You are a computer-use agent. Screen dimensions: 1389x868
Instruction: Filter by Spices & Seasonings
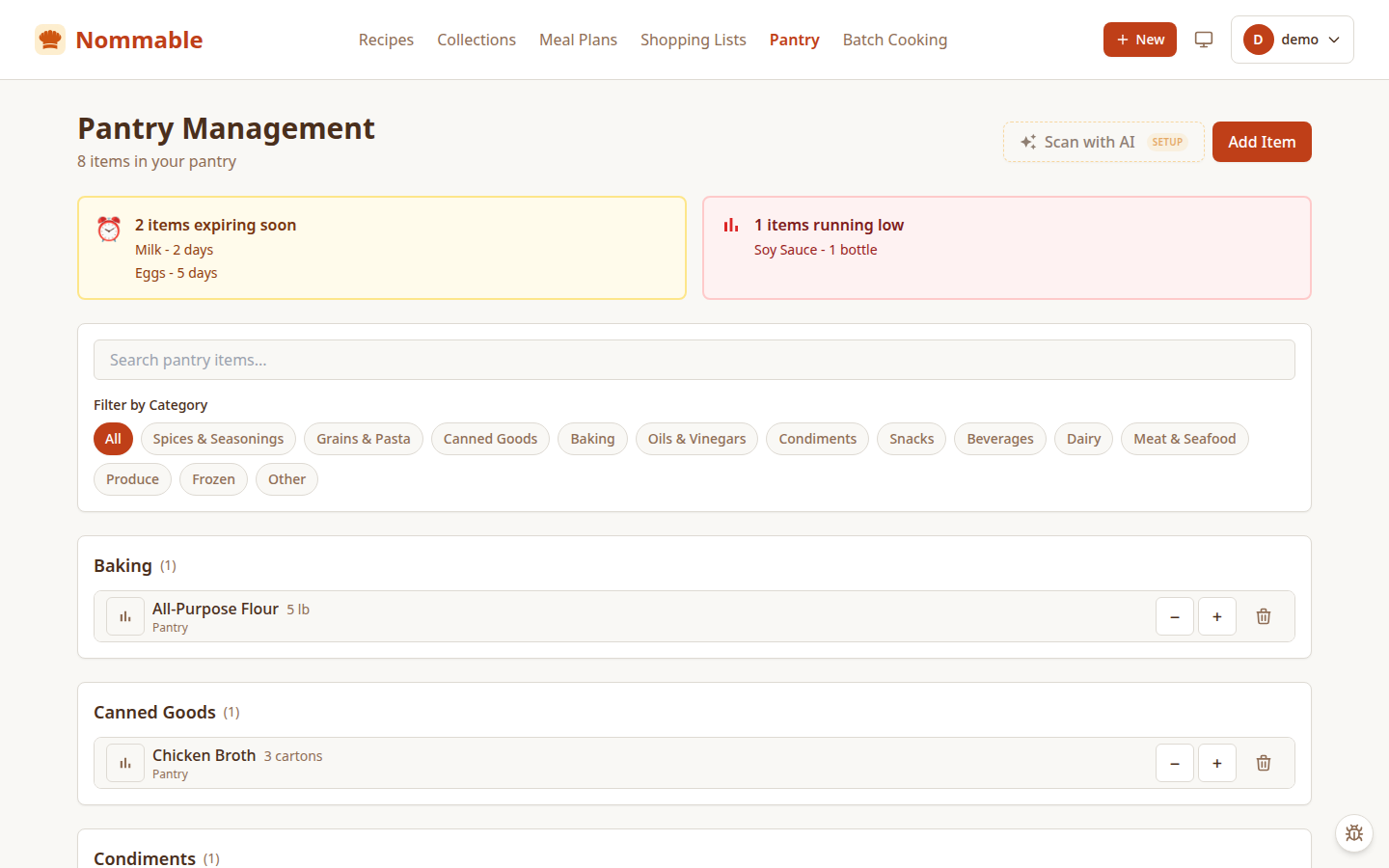218,439
